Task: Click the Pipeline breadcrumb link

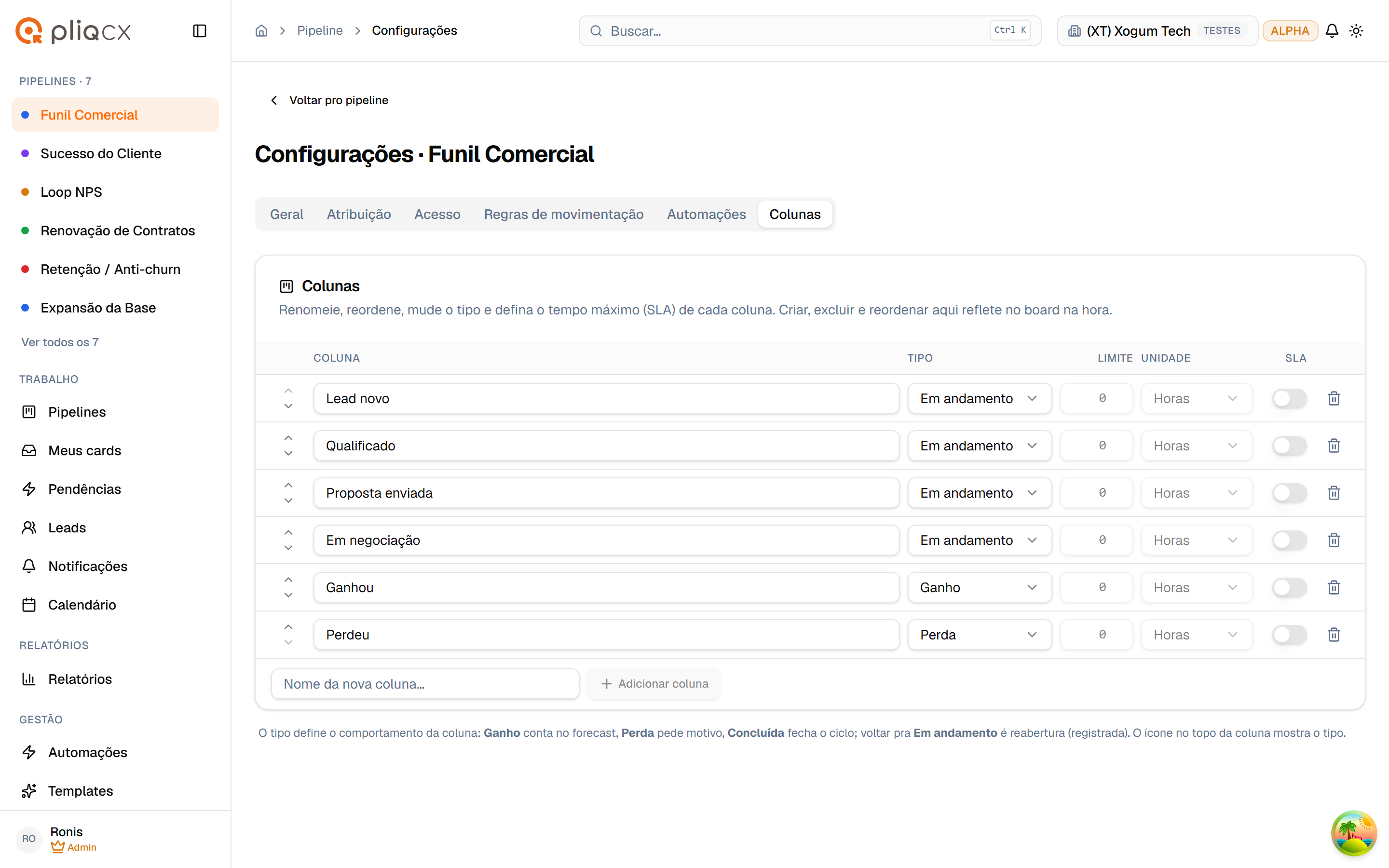Action: click(x=320, y=31)
